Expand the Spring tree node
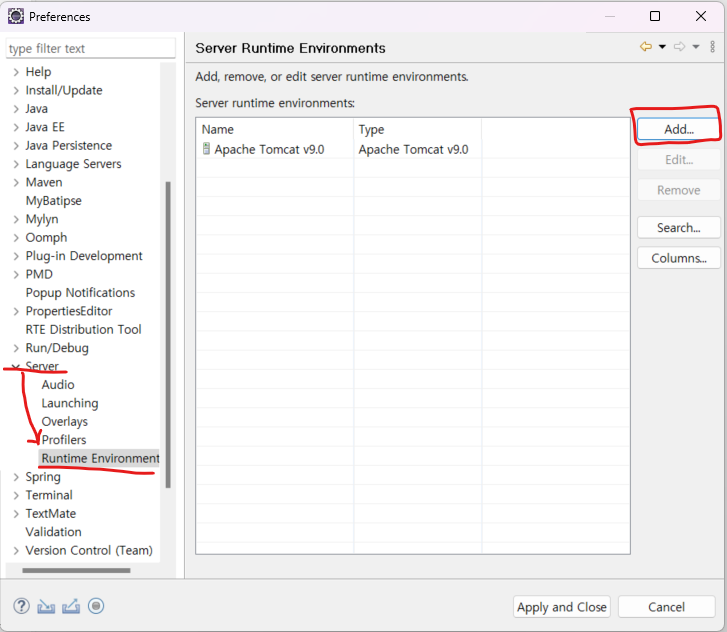This screenshot has width=727, height=632. click(x=16, y=477)
